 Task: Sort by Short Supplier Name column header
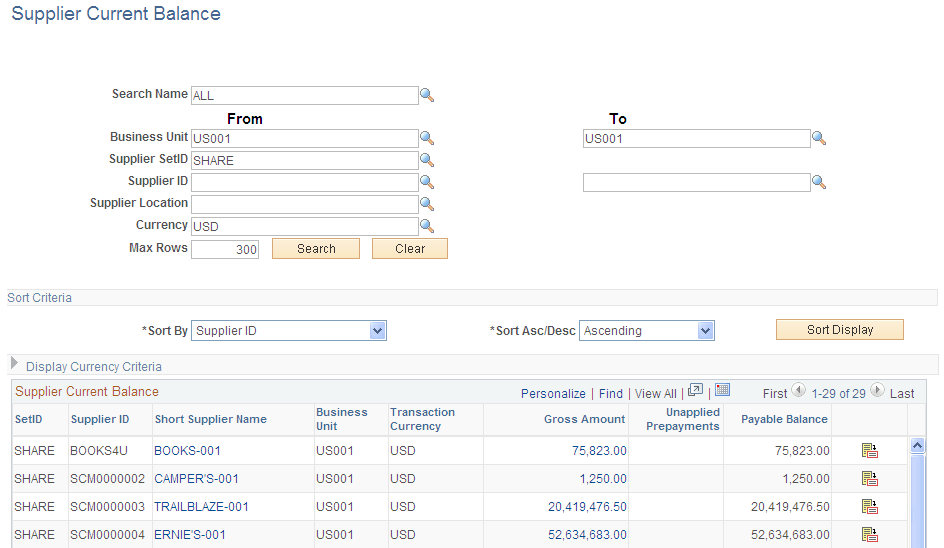tap(211, 419)
